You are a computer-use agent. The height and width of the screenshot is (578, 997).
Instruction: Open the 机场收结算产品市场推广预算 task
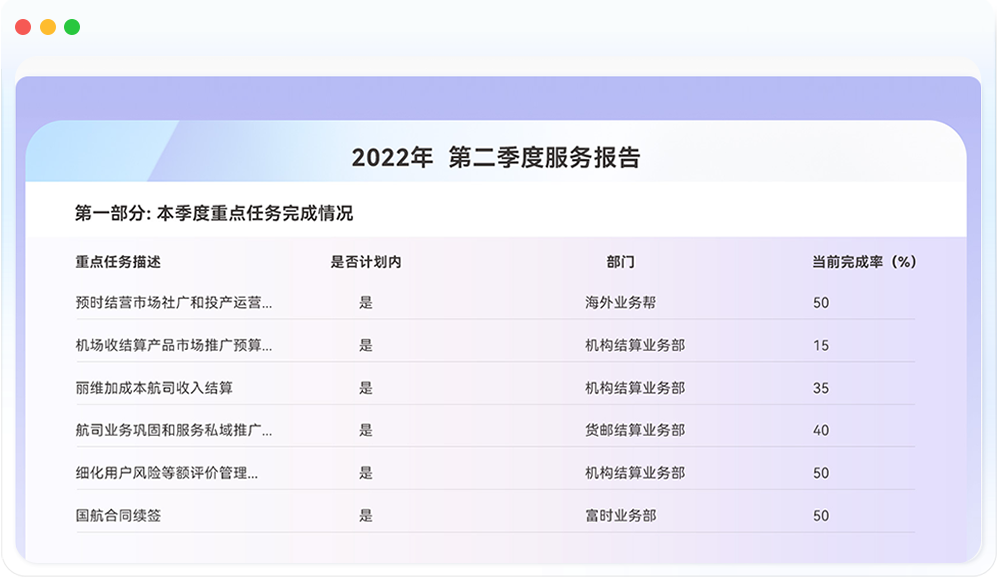pyautogui.click(x=174, y=345)
